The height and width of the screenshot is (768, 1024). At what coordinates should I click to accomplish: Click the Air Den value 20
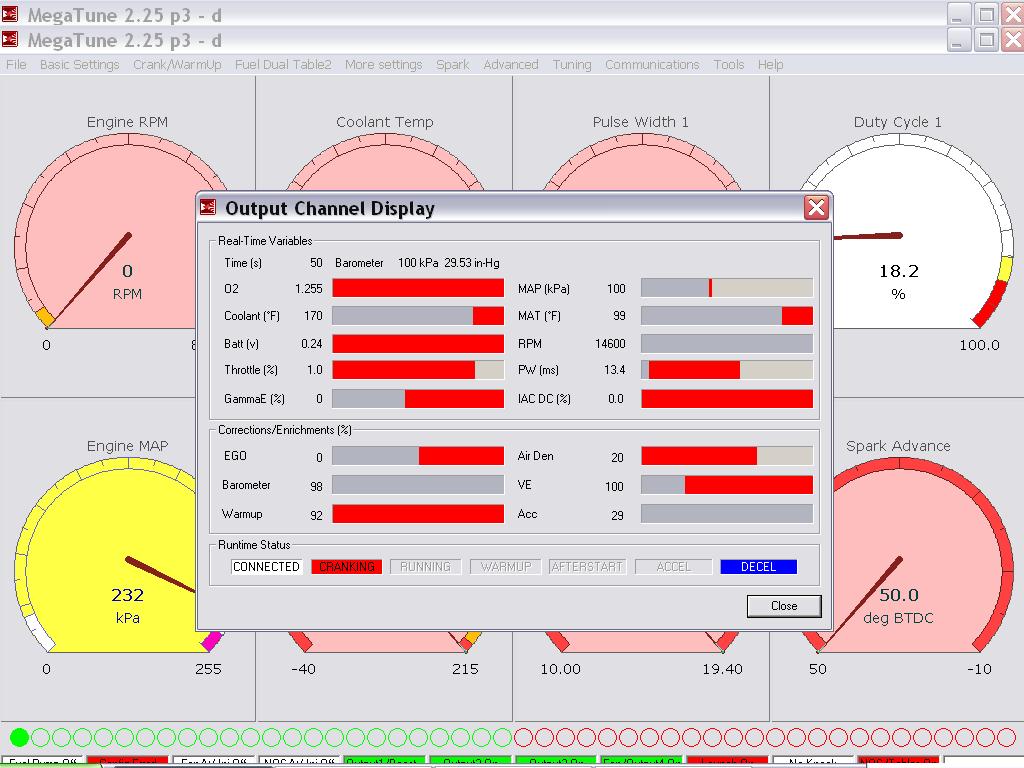(617, 457)
